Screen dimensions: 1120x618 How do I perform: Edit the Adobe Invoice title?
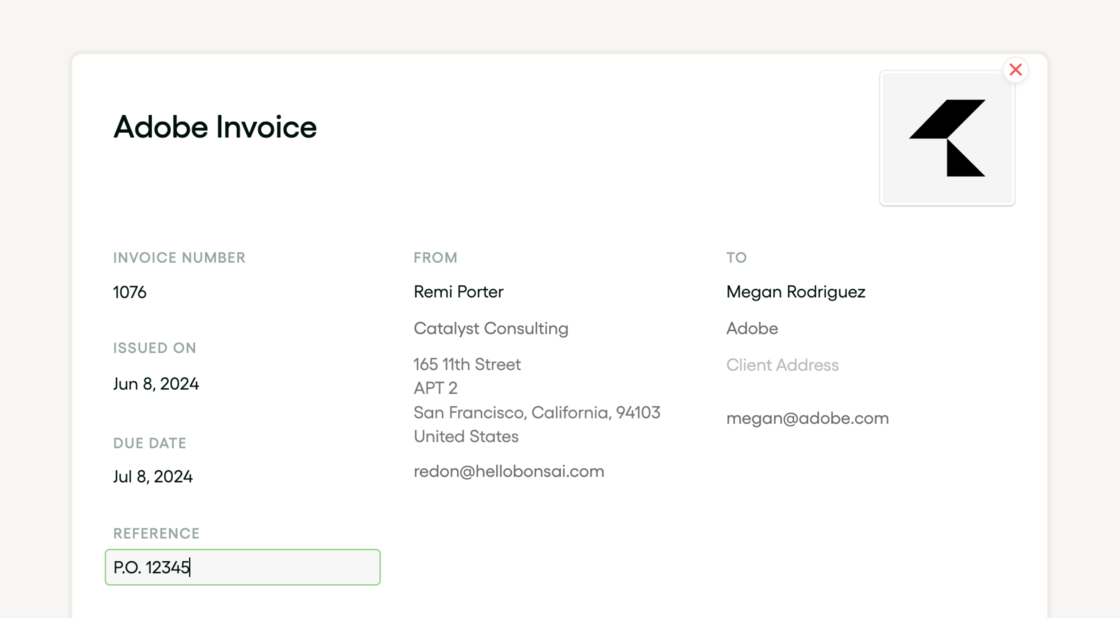pyautogui.click(x=215, y=127)
